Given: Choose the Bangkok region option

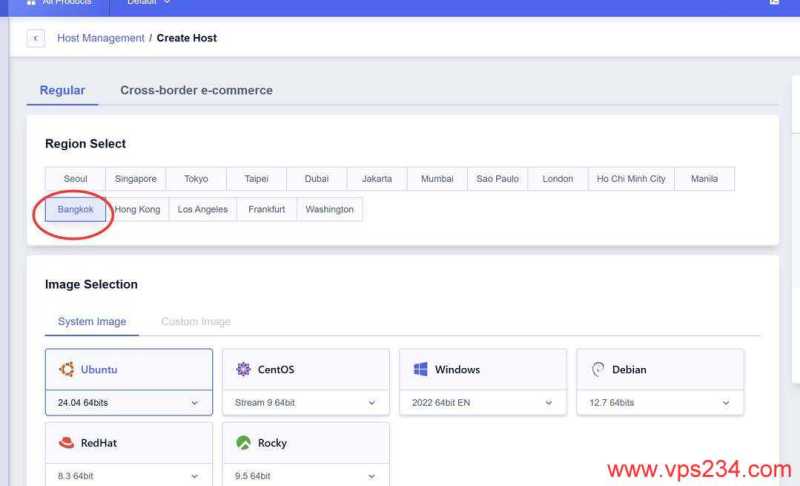Looking at the screenshot, I should point(75,209).
